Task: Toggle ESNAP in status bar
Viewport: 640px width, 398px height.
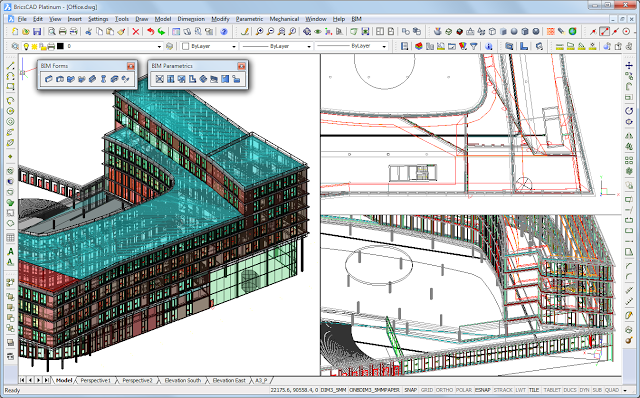Action: pyautogui.click(x=482, y=390)
